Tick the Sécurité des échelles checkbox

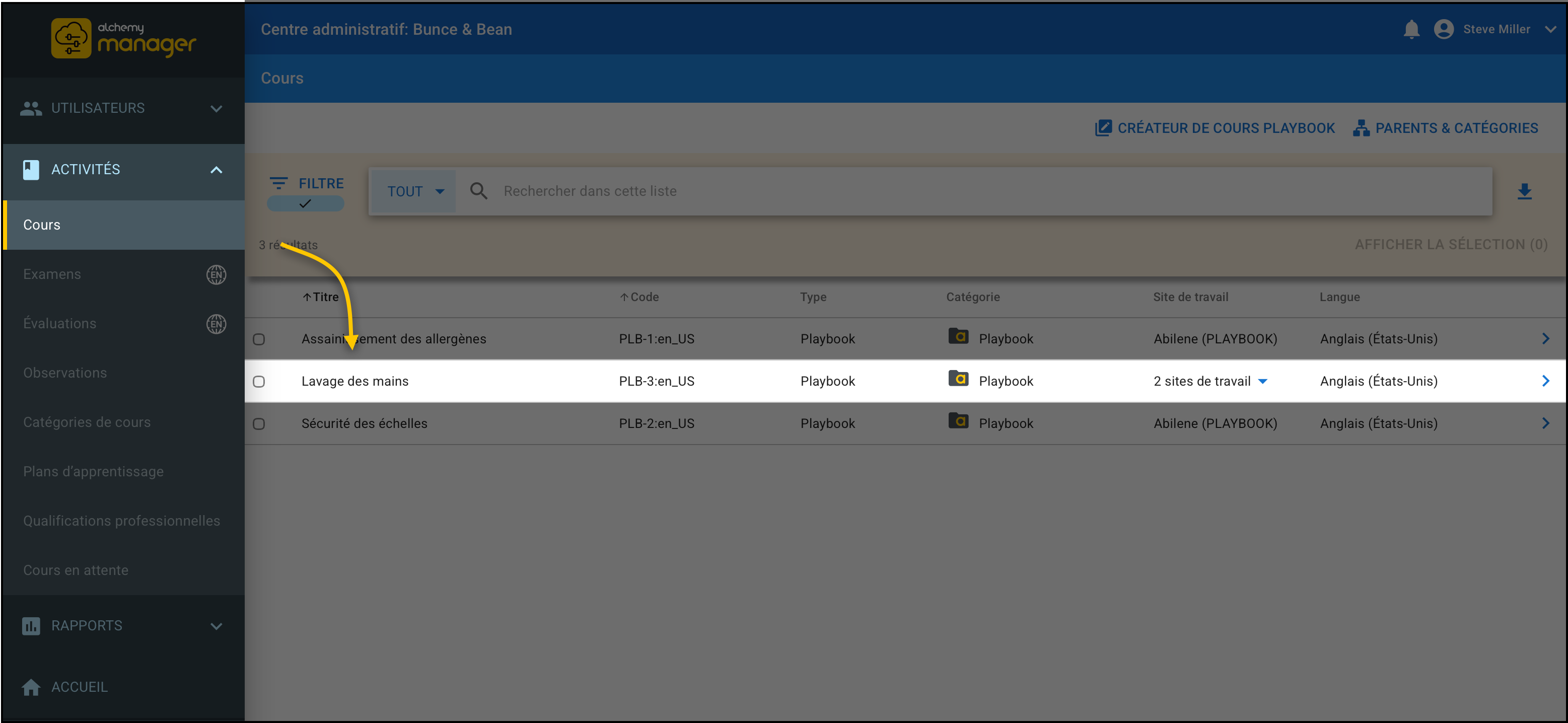click(259, 423)
